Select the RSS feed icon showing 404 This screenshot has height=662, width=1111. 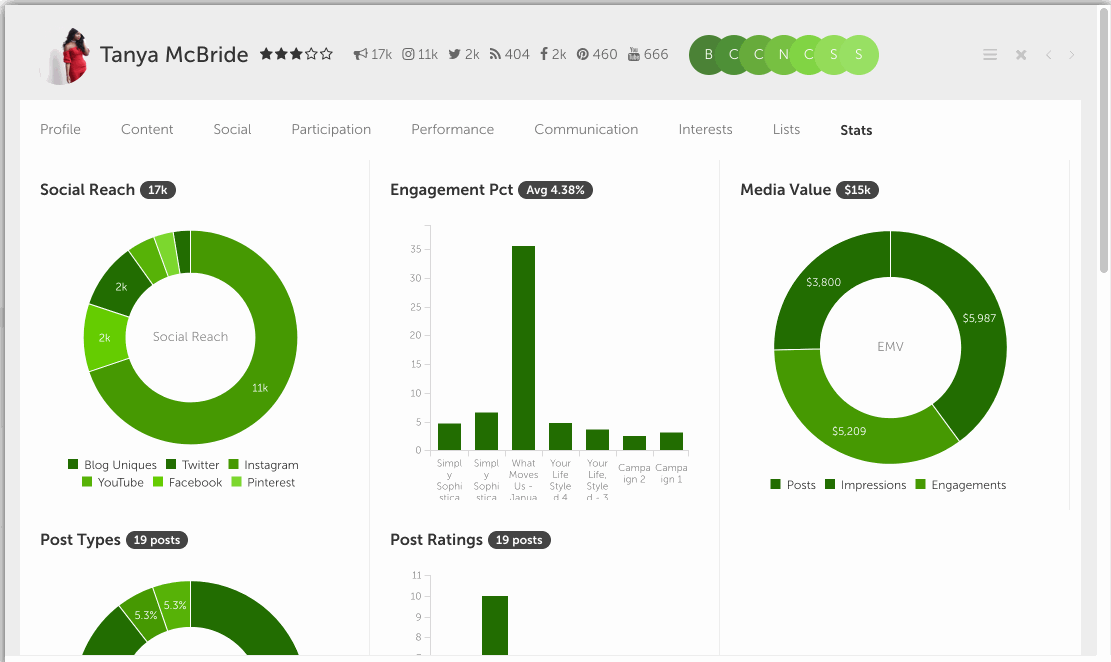(495, 54)
